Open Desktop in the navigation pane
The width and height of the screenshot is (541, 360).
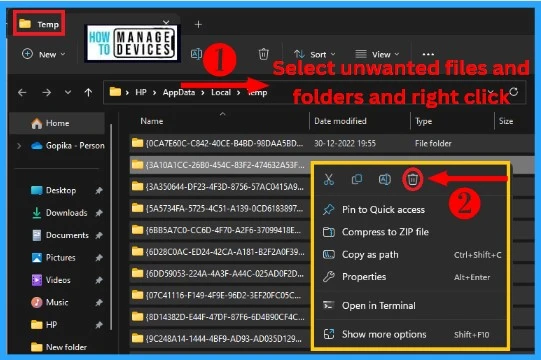click(x=60, y=191)
